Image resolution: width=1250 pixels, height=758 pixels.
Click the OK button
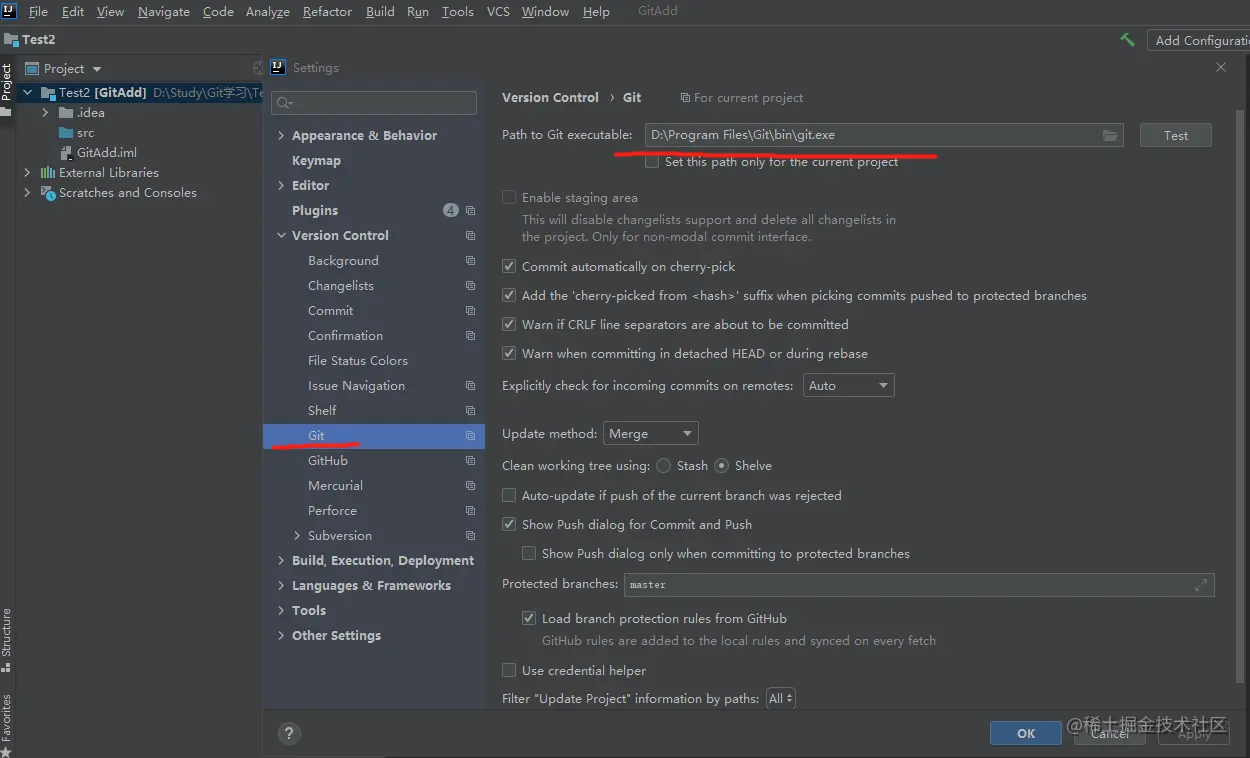(x=1026, y=733)
